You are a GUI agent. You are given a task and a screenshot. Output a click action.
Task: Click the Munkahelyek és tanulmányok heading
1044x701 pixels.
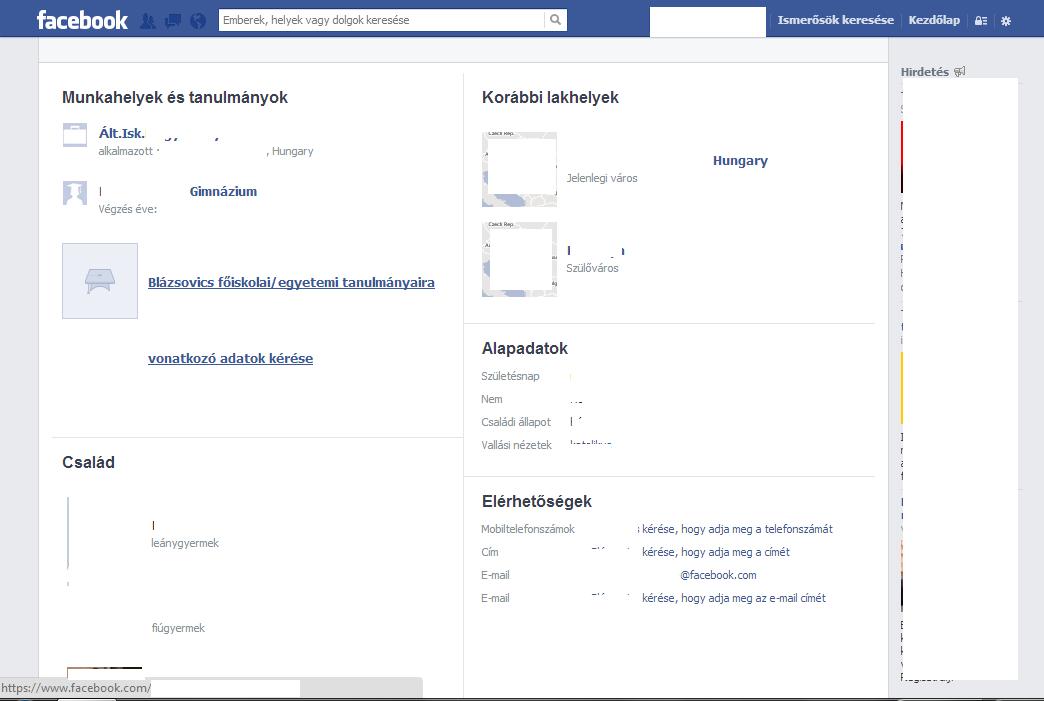pos(175,97)
